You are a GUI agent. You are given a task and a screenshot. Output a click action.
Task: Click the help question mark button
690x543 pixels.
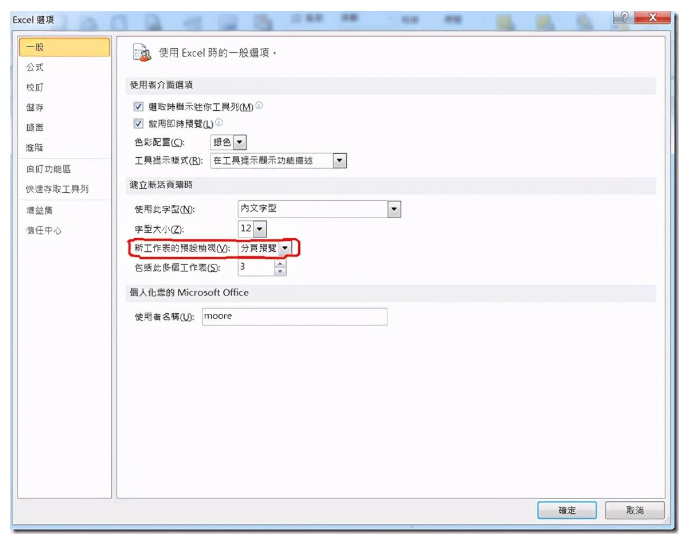click(x=624, y=18)
